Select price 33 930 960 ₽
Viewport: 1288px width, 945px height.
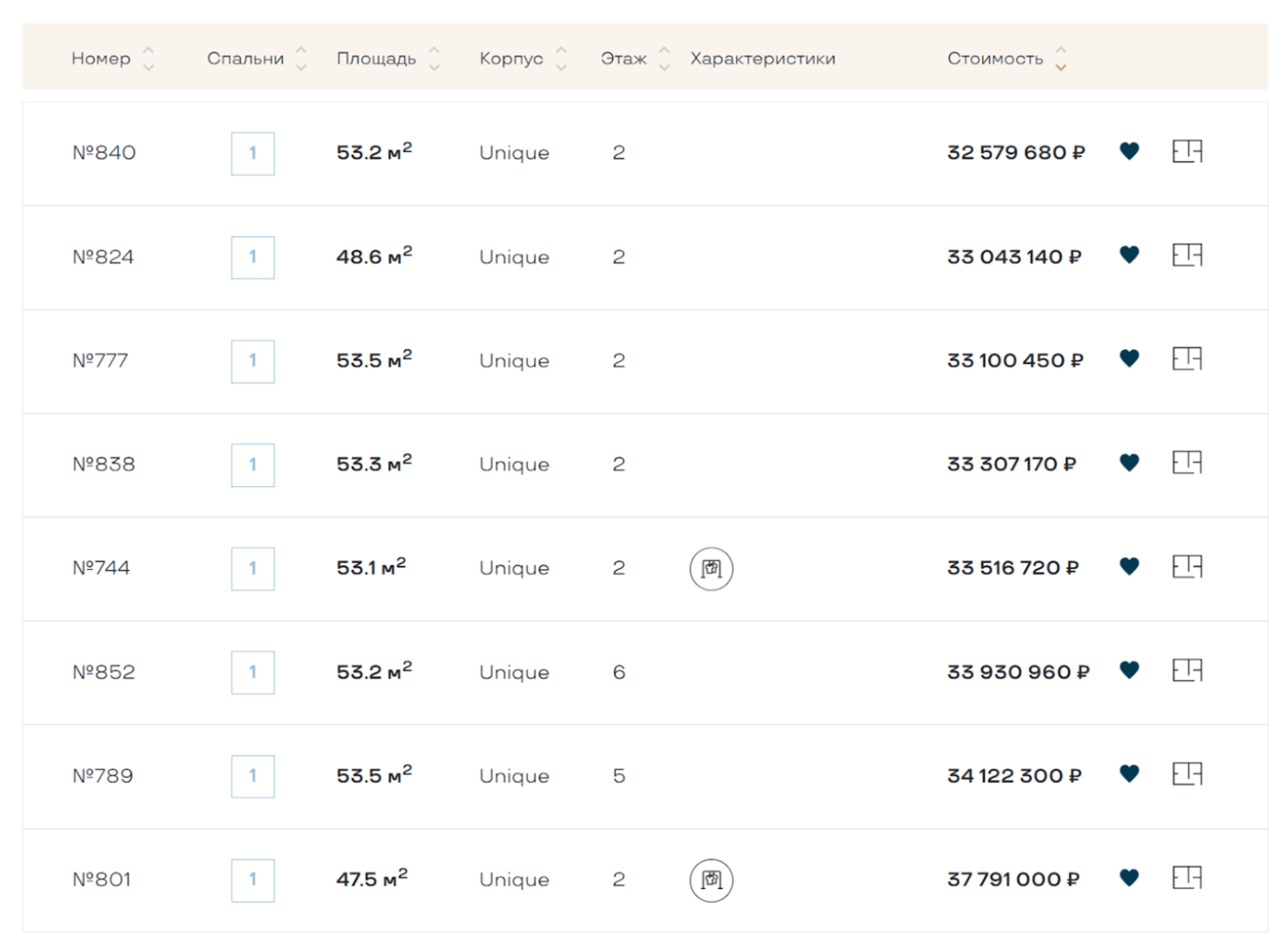[1018, 672]
